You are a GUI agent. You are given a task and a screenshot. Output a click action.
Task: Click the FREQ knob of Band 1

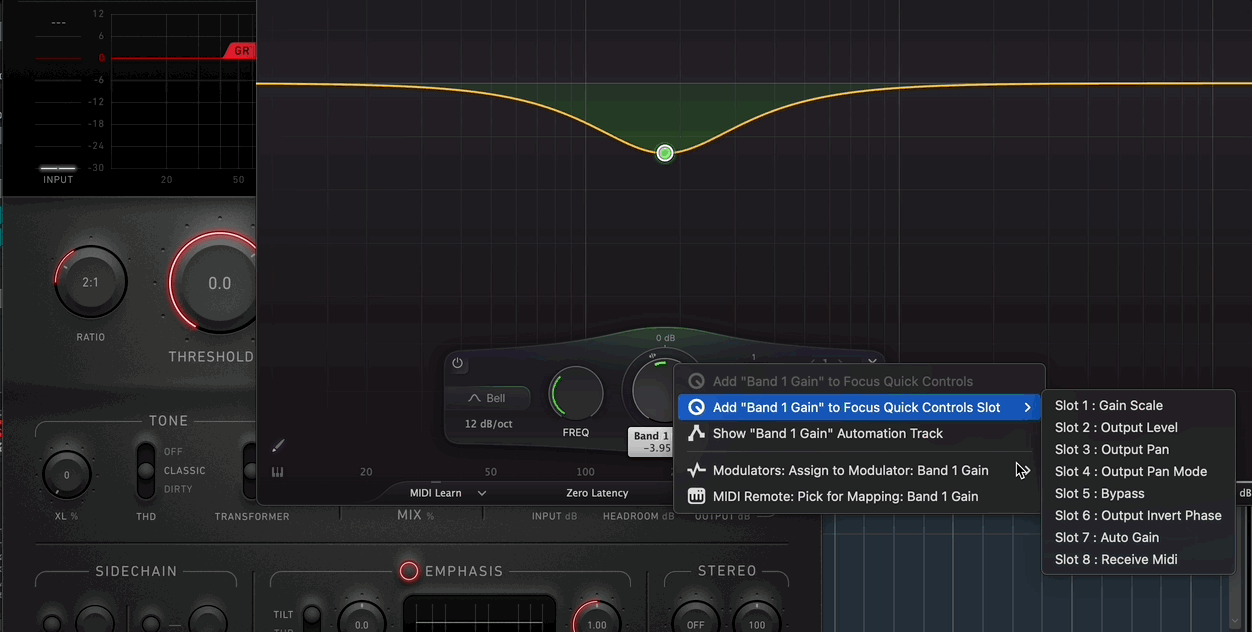click(x=576, y=393)
